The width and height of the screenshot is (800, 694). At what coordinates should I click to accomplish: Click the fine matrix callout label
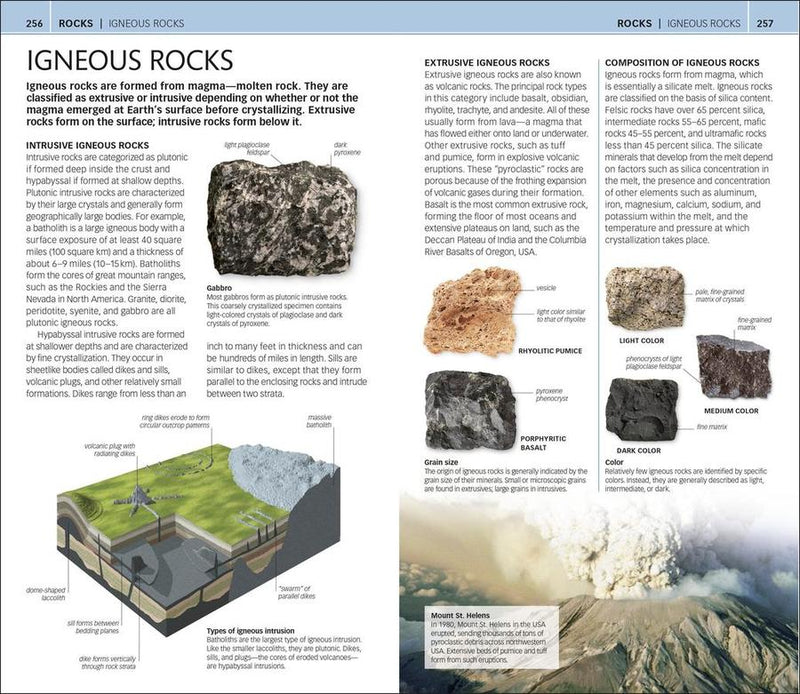coord(712,426)
